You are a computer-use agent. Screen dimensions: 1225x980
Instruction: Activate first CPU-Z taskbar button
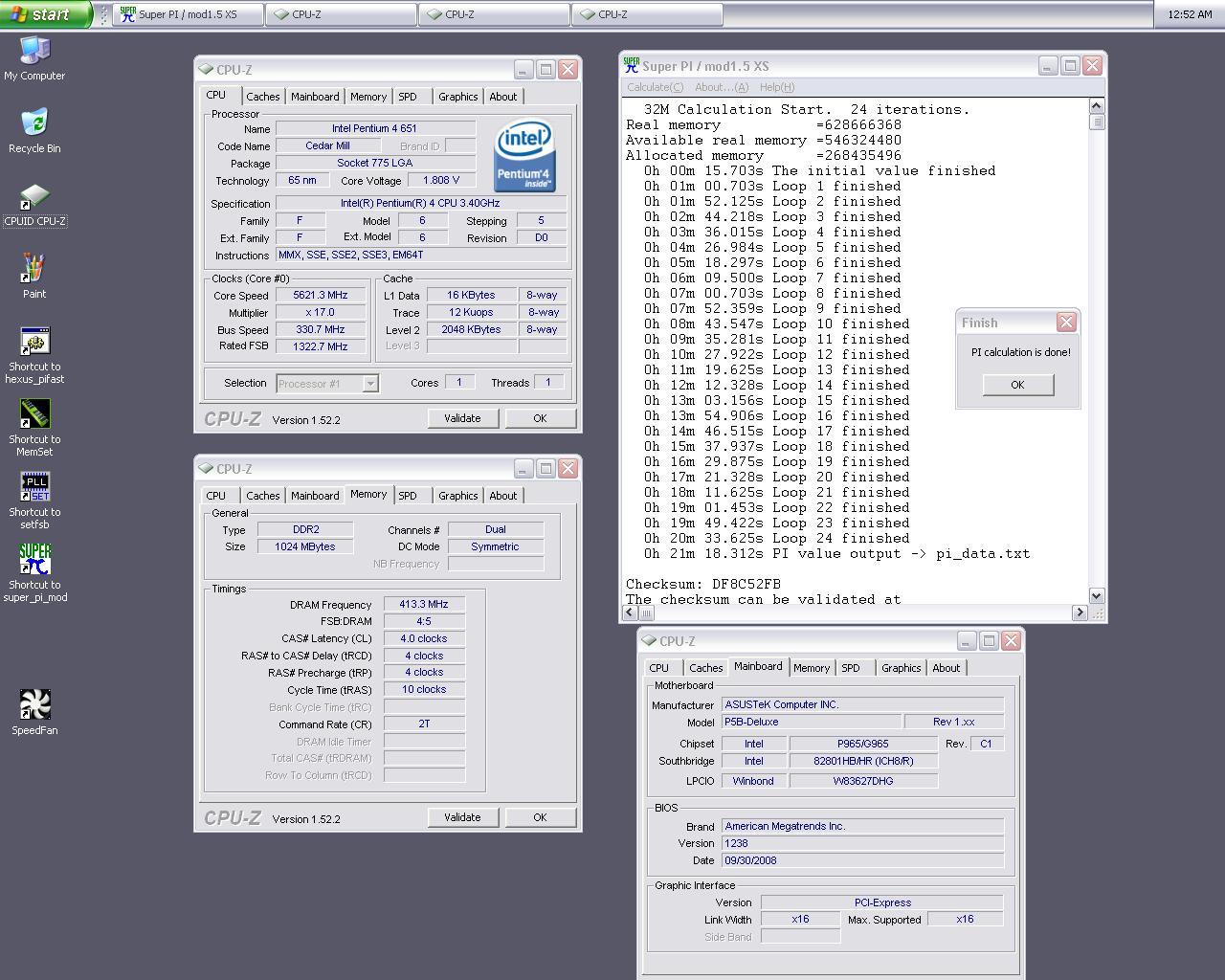click(x=342, y=14)
